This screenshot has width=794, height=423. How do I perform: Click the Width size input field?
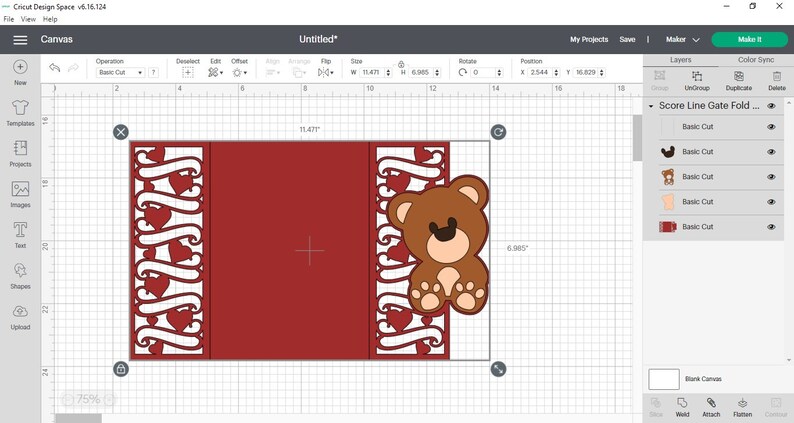372,72
